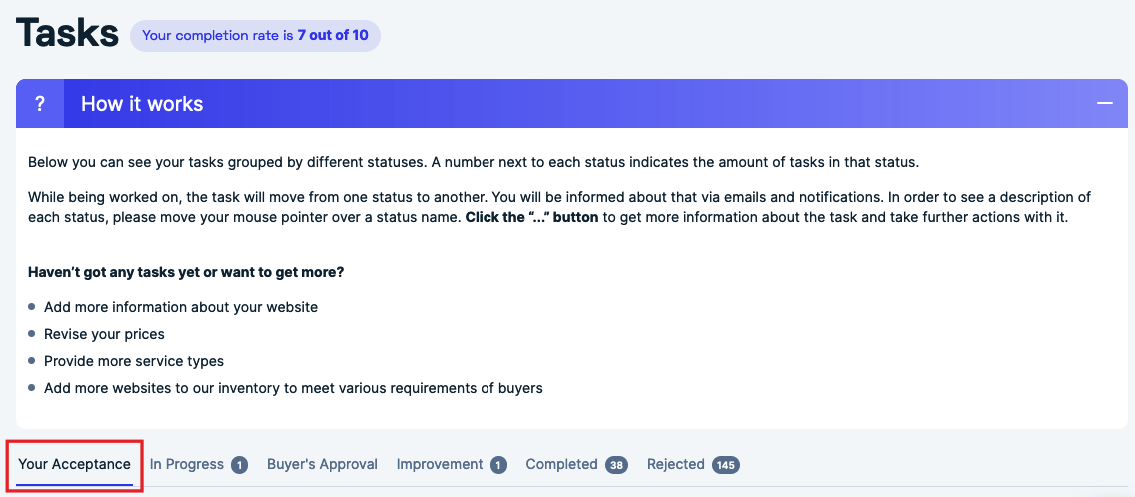Click Add more information about your website
The width and height of the screenshot is (1135, 497).
(x=181, y=307)
